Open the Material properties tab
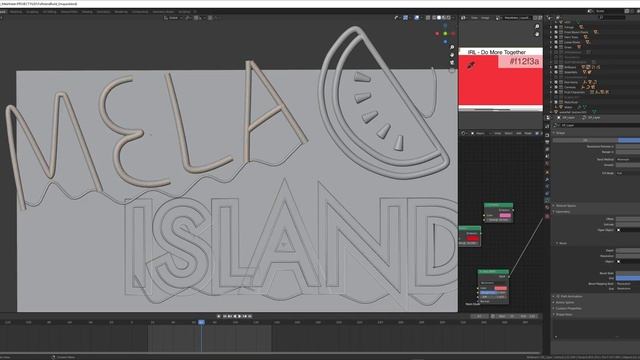 547,208
